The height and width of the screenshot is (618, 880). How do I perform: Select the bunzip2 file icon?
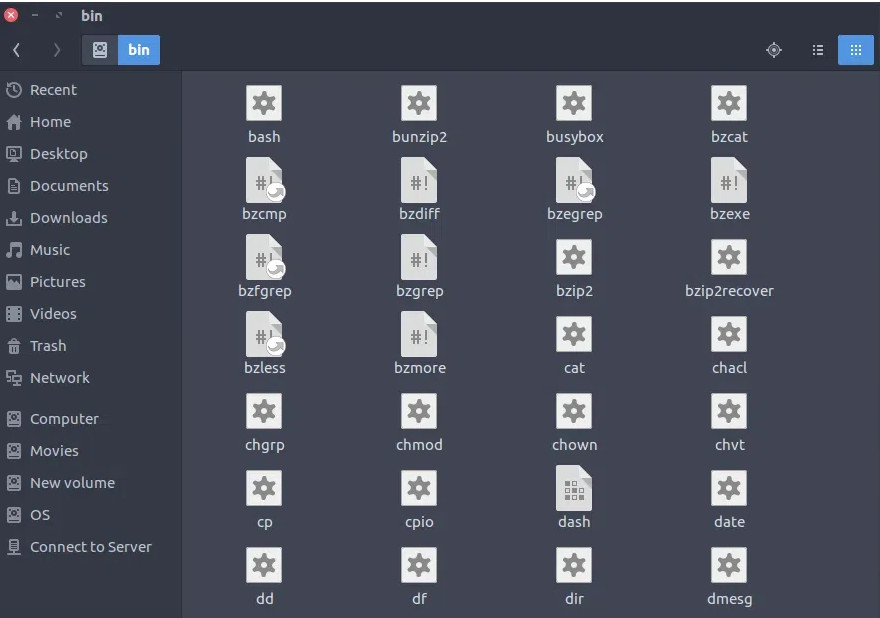pos(419,103)
